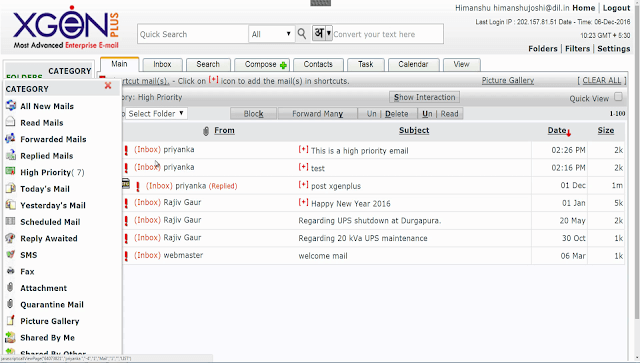This screenshot has width=640, height=363.
Task: Sort by the Subject column header
Action: click(x=414, y=130)
